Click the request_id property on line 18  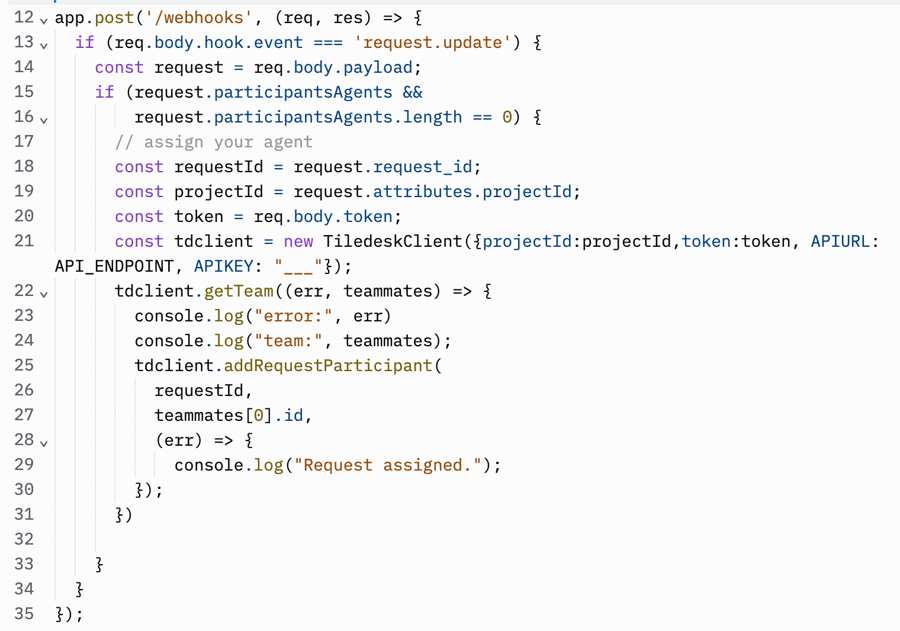click(x=427, y=167)
